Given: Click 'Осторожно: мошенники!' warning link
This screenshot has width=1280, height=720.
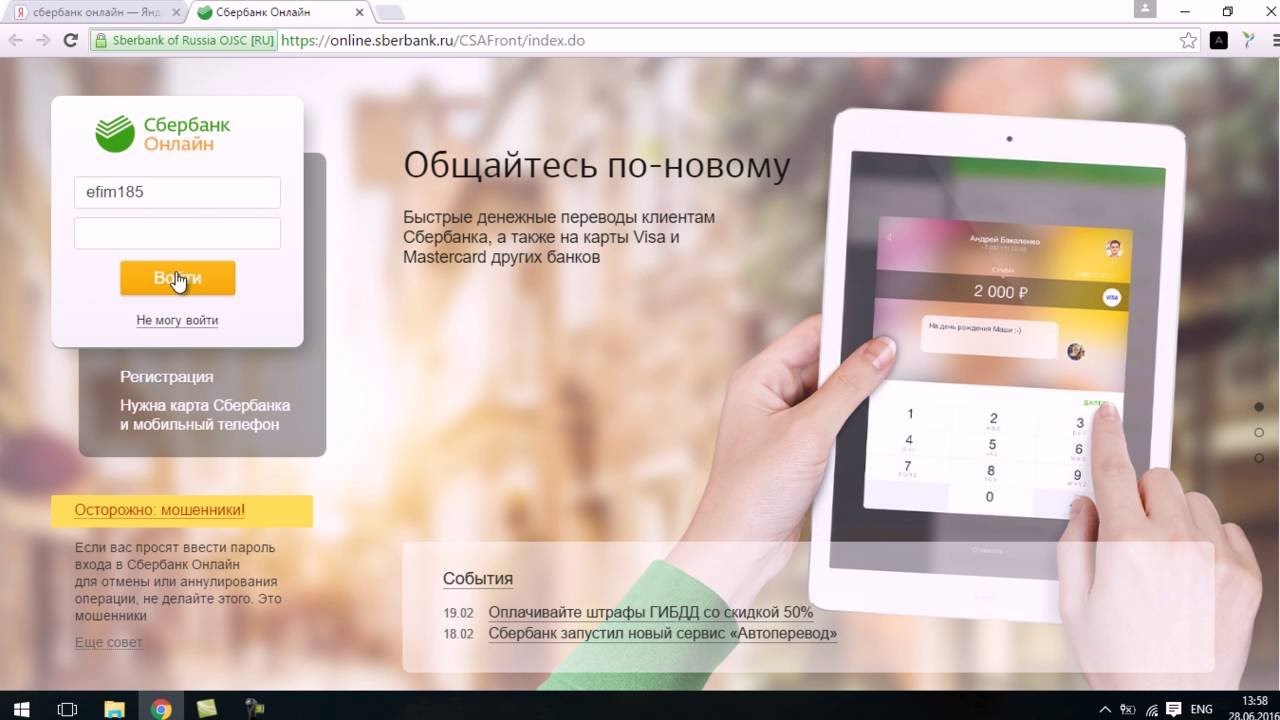Looking at the screenshot, I should tap(160, 510).
